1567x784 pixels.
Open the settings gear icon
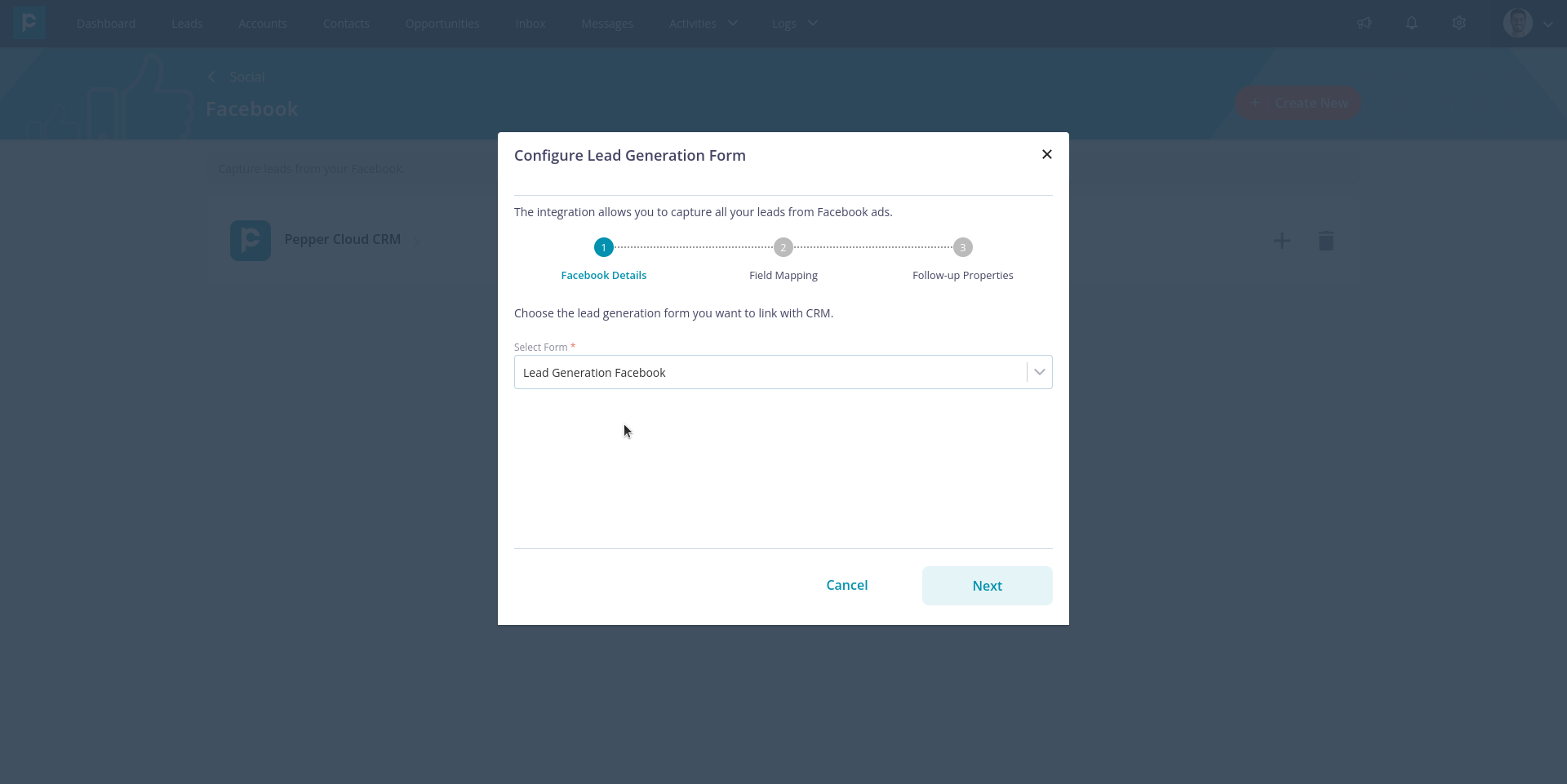tap(1459, 23)
